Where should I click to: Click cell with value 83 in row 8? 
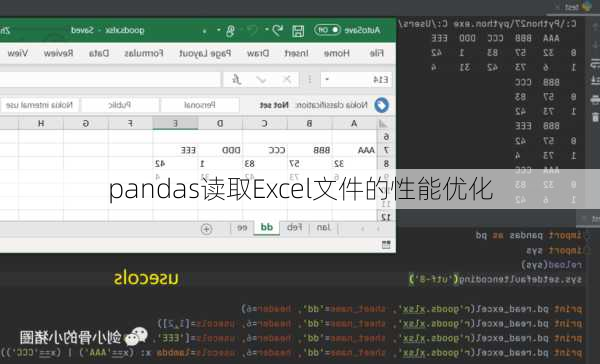[x=264, y=163]
